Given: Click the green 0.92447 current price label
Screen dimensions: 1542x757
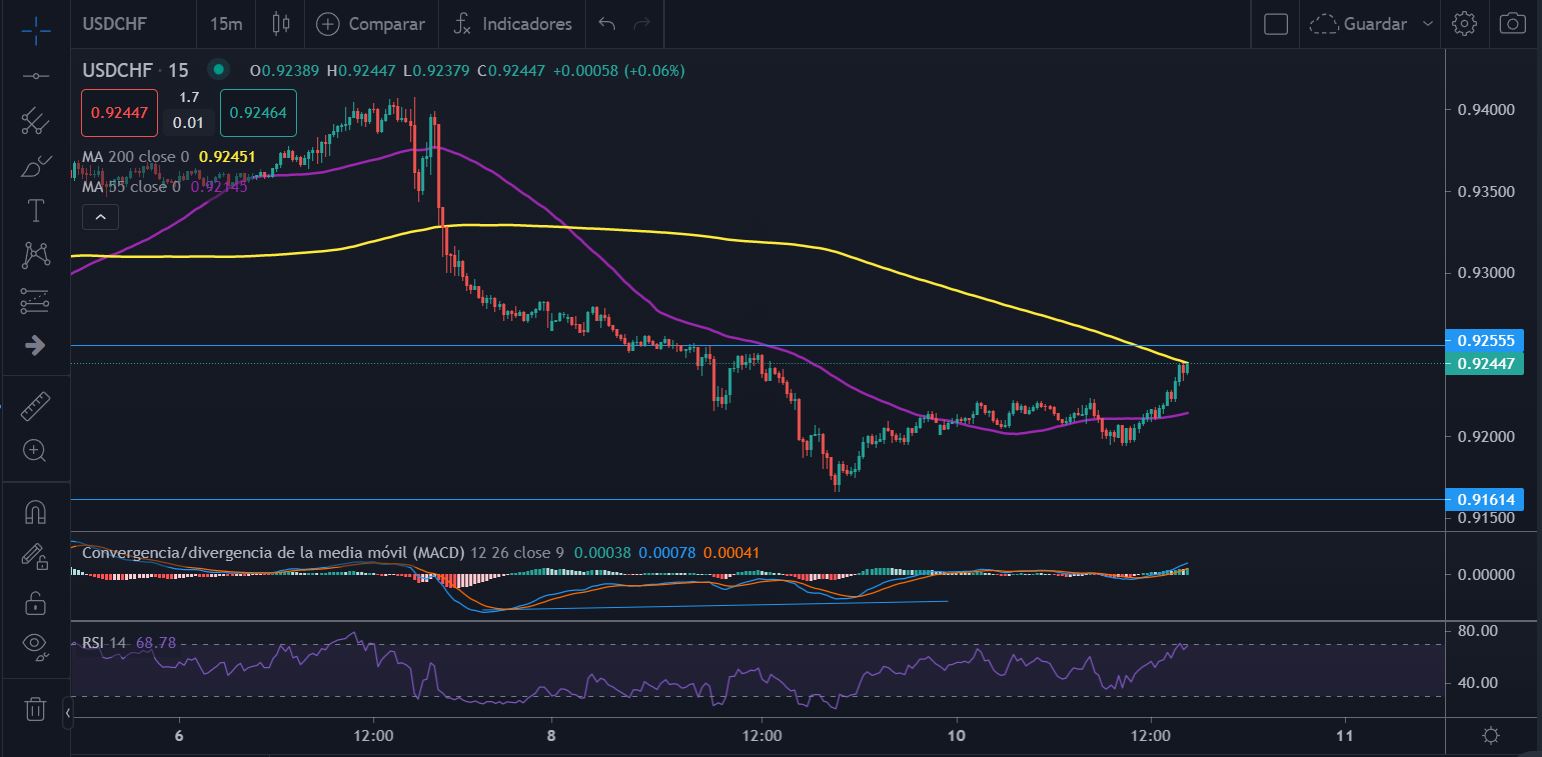Looking at the screenshot, I should click(x=1485, y=364).
